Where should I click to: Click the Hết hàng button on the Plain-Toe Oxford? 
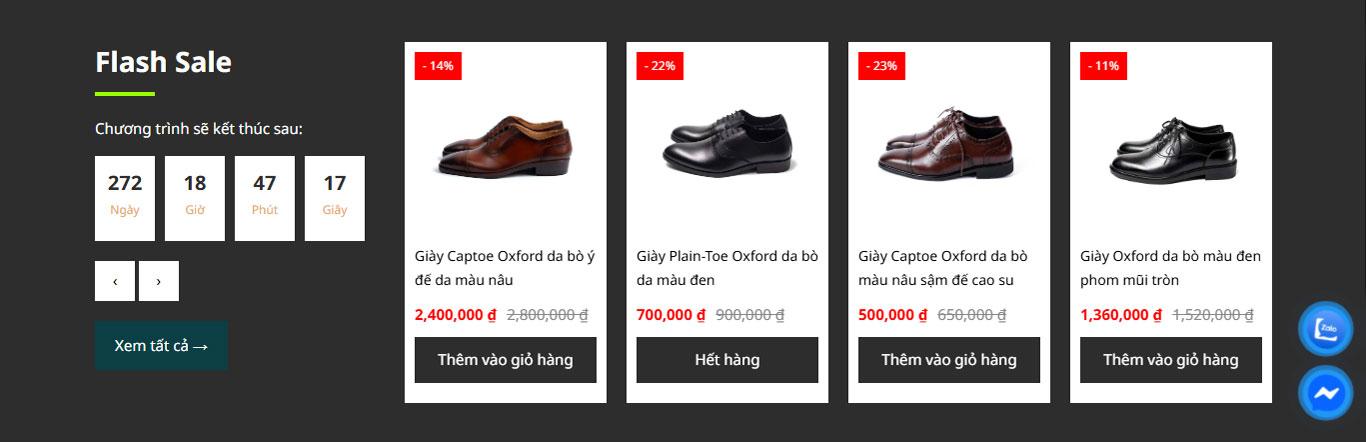[727, 360]
